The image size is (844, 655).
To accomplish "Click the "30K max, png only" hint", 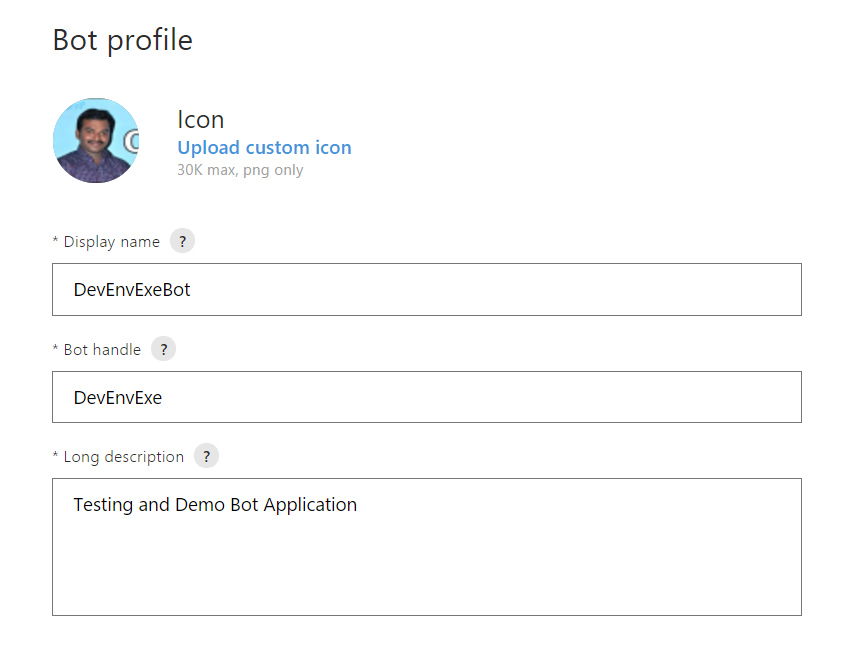I will 240,170.
